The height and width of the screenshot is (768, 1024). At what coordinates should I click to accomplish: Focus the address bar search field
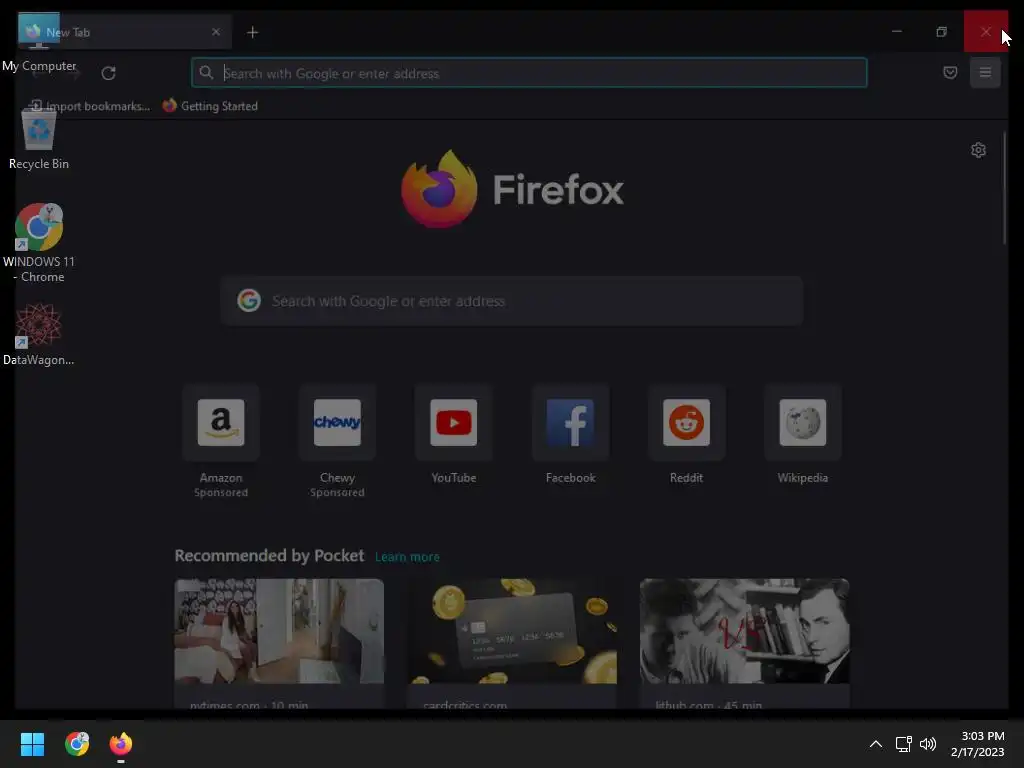click(529, 73)
